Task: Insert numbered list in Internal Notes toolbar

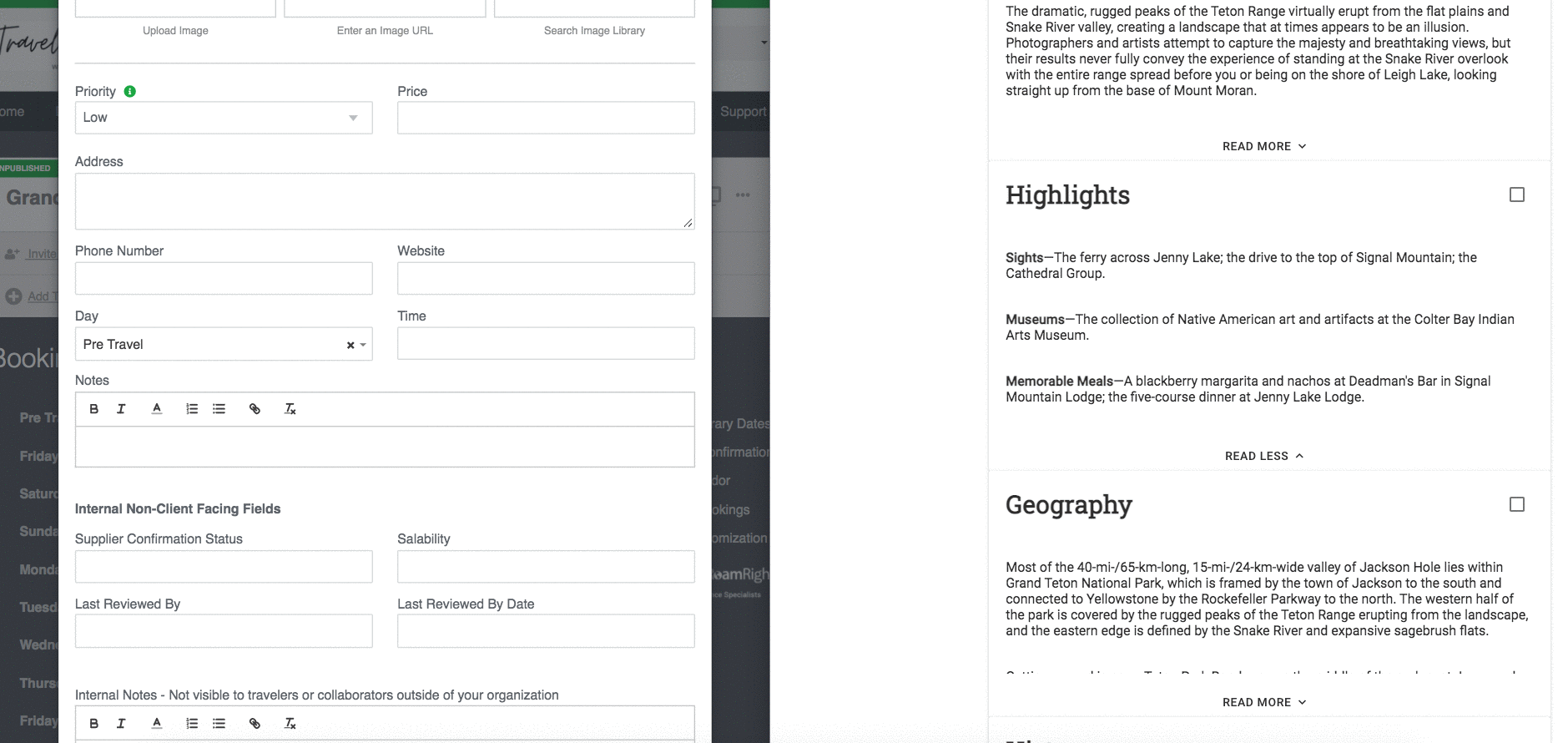Action: (192, 724)
